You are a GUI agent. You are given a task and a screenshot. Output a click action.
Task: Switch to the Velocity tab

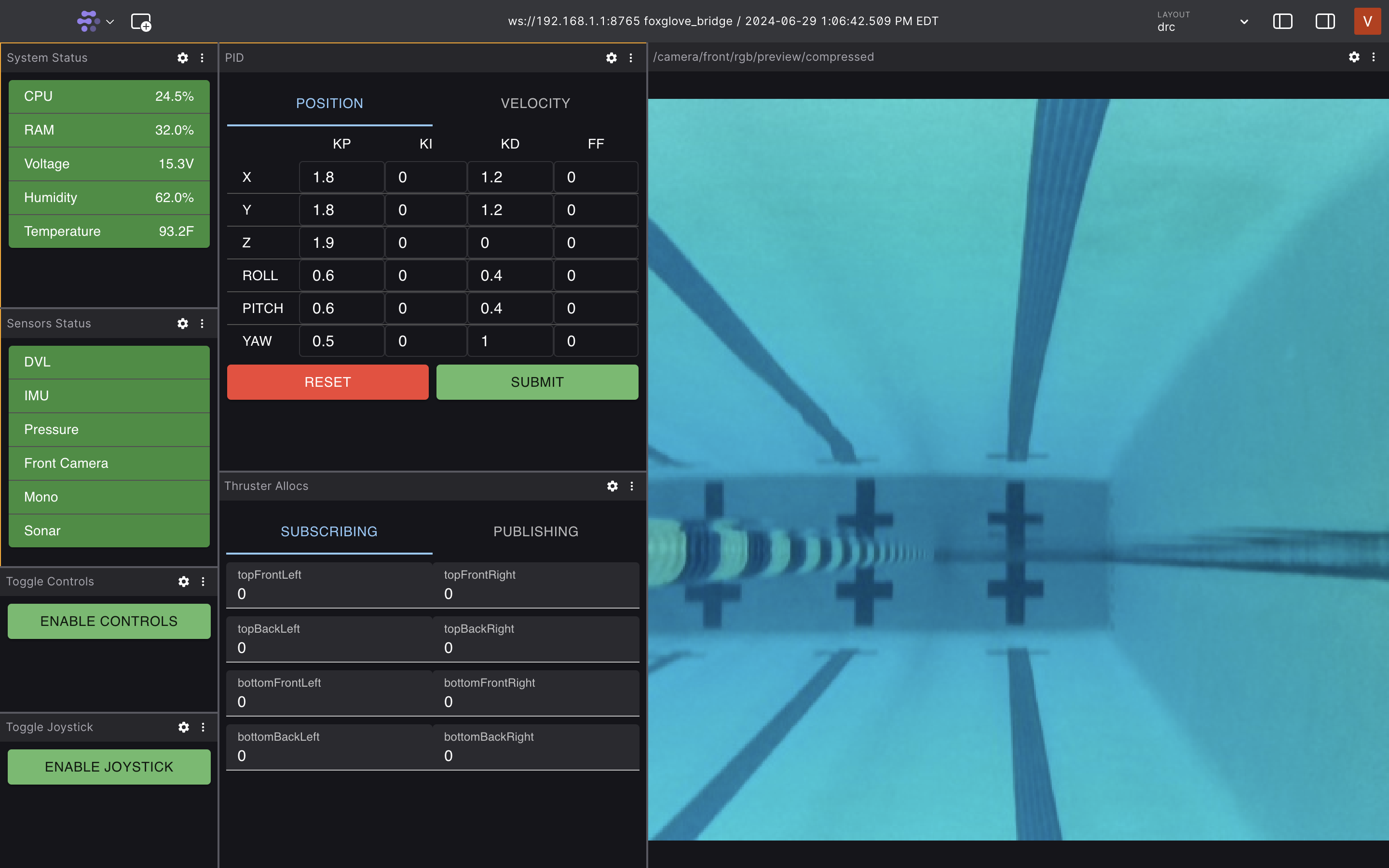point(535,103)
